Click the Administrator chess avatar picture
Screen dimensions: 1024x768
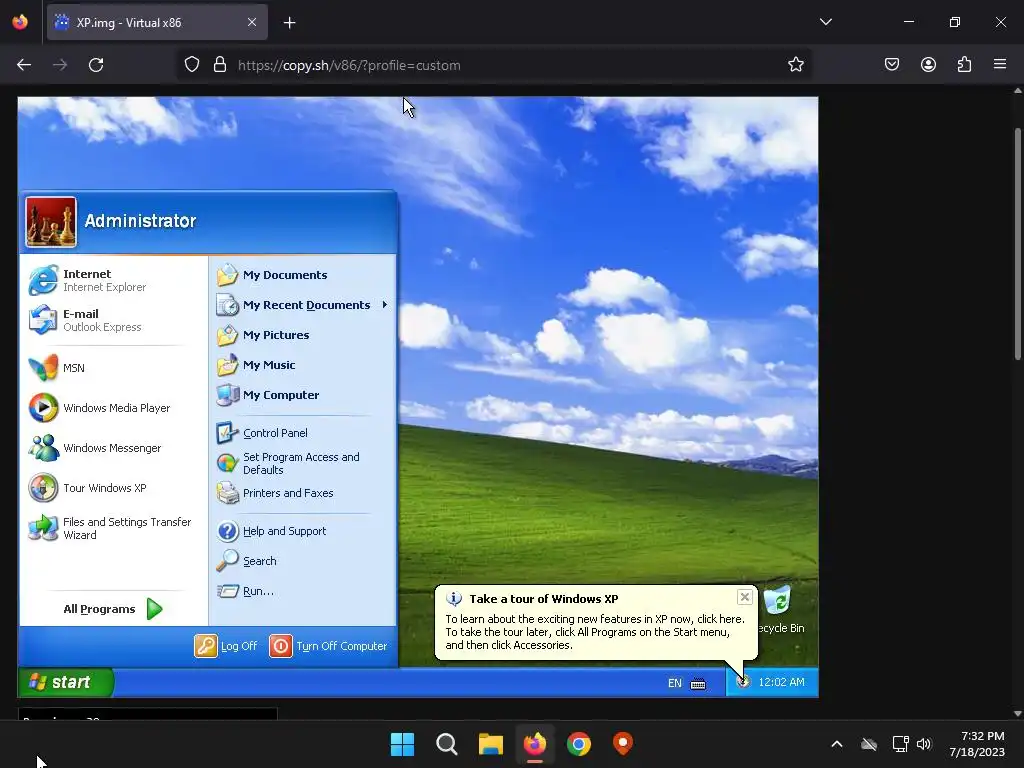coord(51,222)
